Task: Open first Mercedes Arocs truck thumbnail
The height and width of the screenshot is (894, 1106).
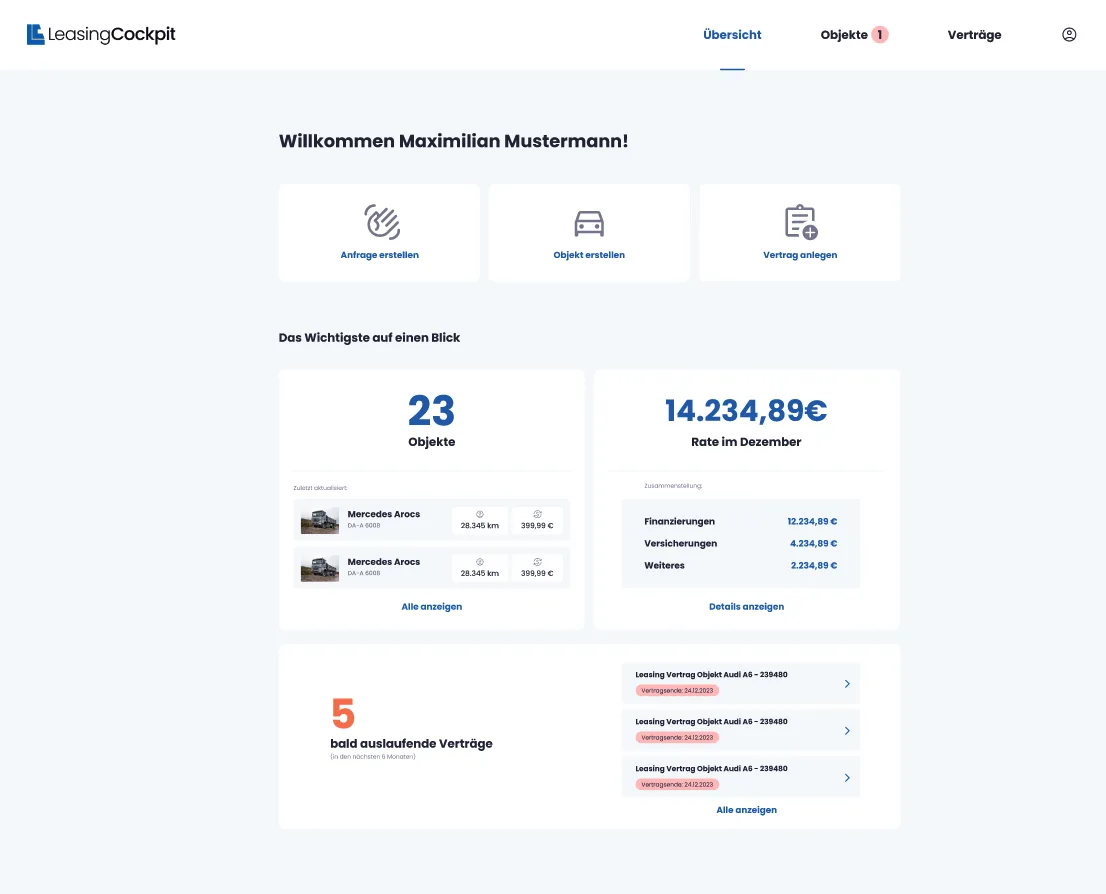Action: [320, 521]
